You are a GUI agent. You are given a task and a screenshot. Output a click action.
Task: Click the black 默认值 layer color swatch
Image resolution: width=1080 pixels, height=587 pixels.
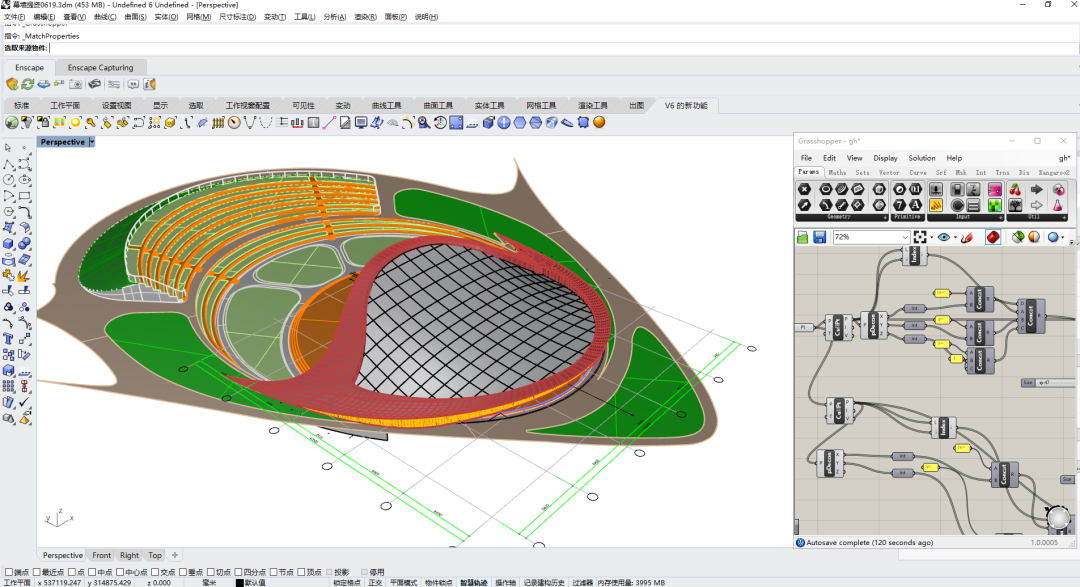[240, 583]
